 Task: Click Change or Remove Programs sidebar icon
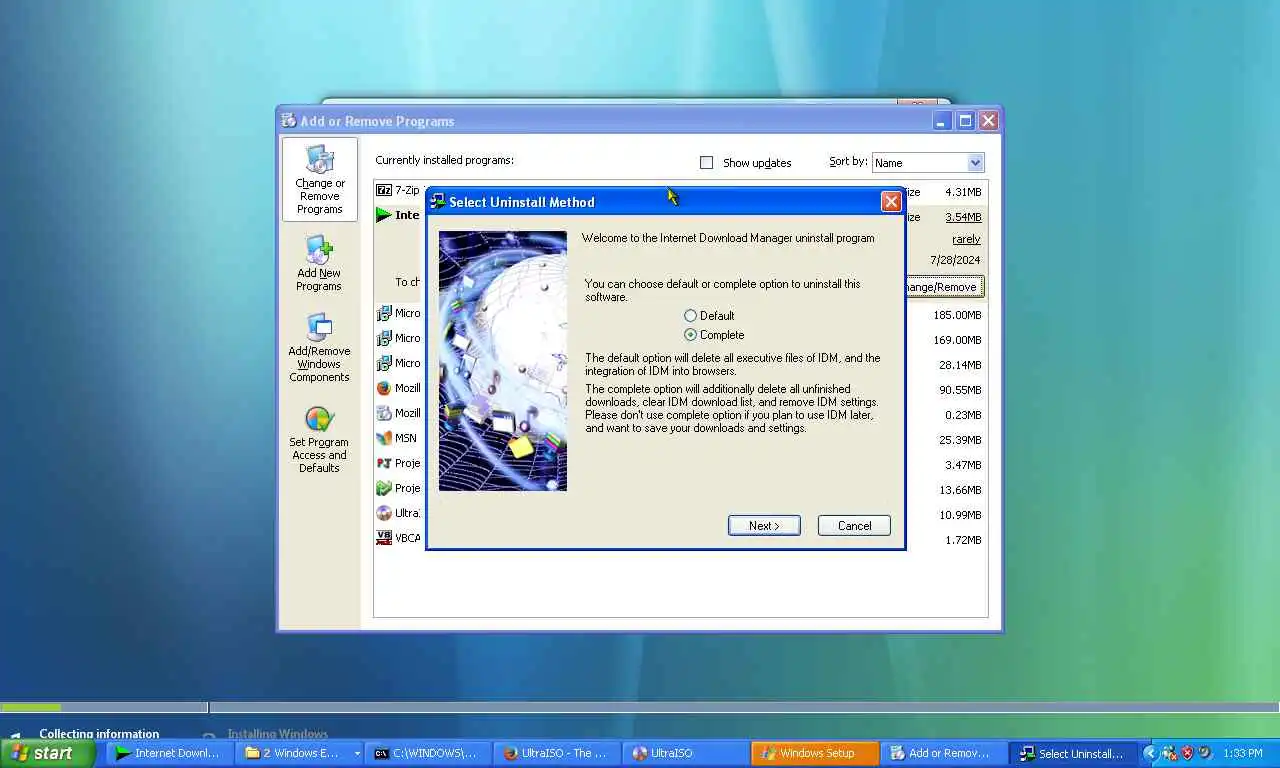point(320,180)
